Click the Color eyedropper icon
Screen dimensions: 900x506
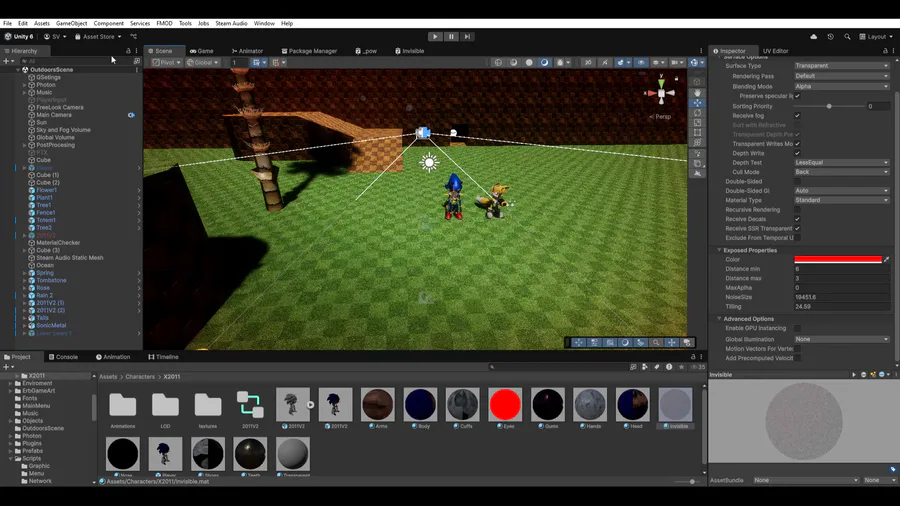coord(886,259)
